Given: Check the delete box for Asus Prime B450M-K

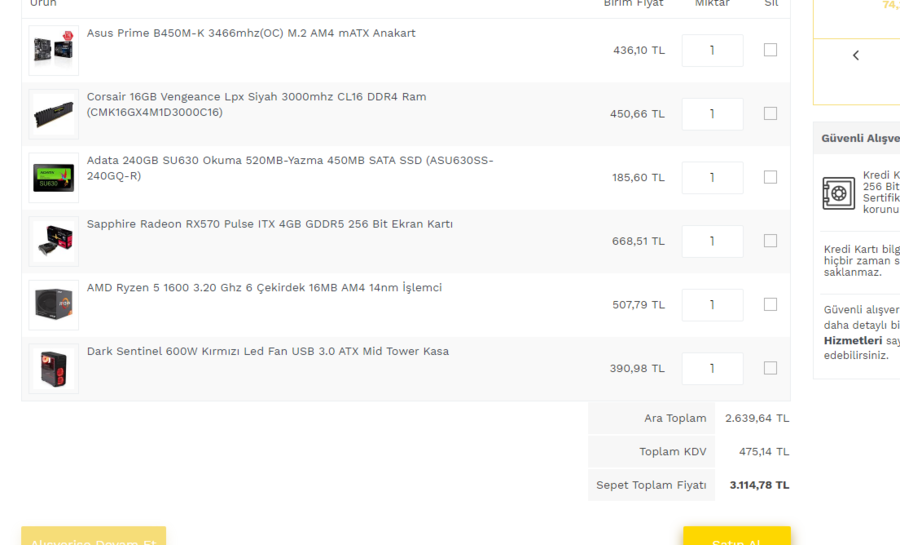Looking at the screenshot, I should click(x=770, y=50).
